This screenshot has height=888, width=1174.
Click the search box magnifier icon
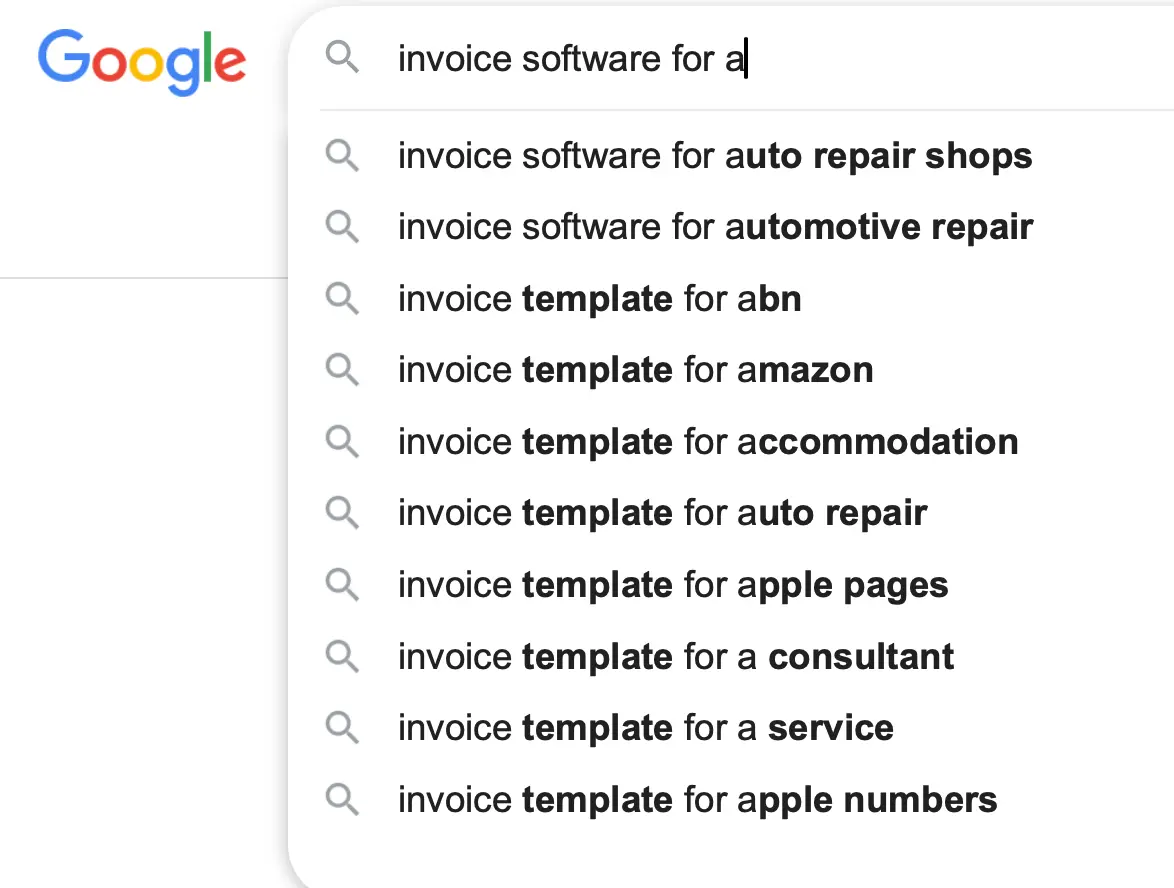pyautogui.click(x=342, y=59)
